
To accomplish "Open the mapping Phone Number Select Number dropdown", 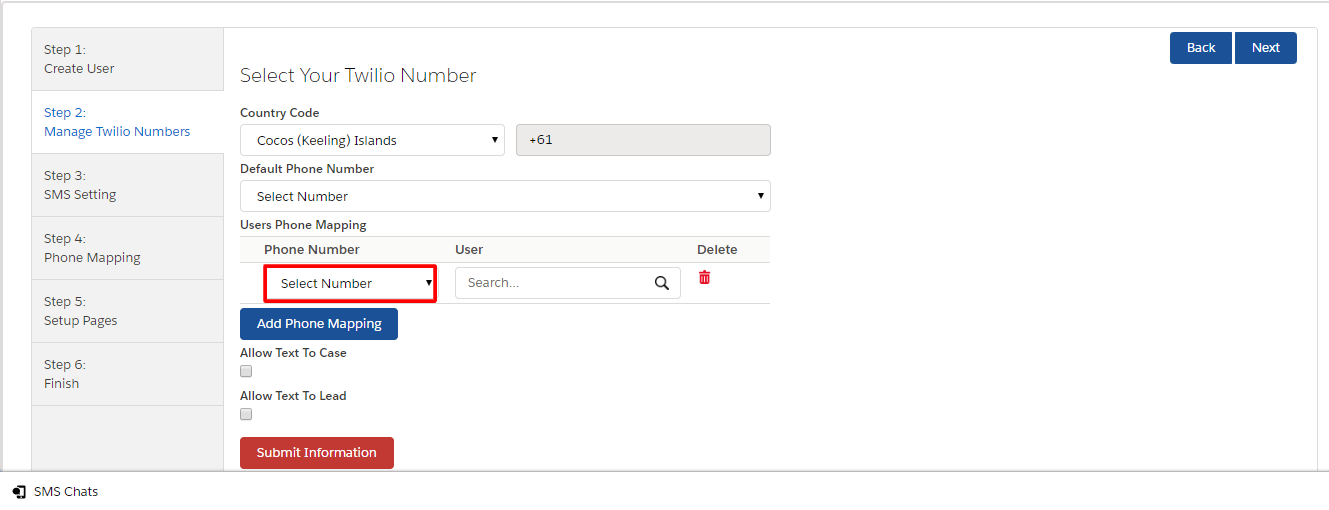I will coord(350,283).
